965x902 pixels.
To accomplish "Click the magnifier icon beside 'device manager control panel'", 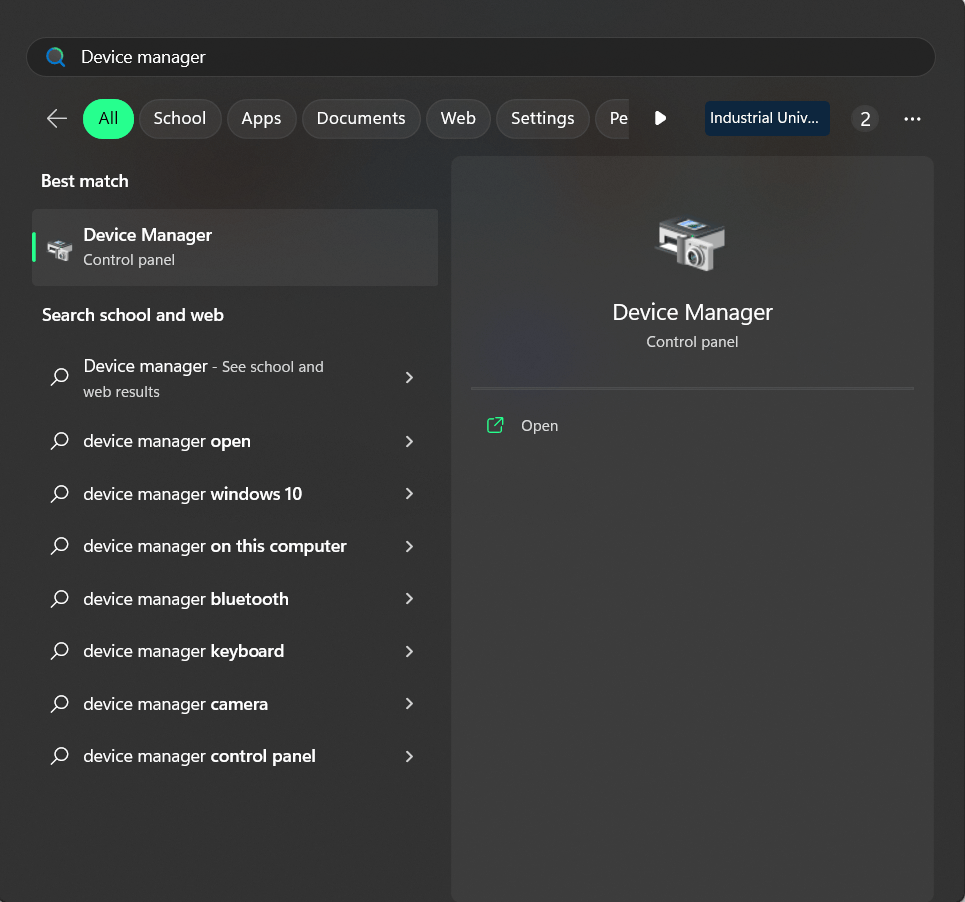I will pos(60,756).
